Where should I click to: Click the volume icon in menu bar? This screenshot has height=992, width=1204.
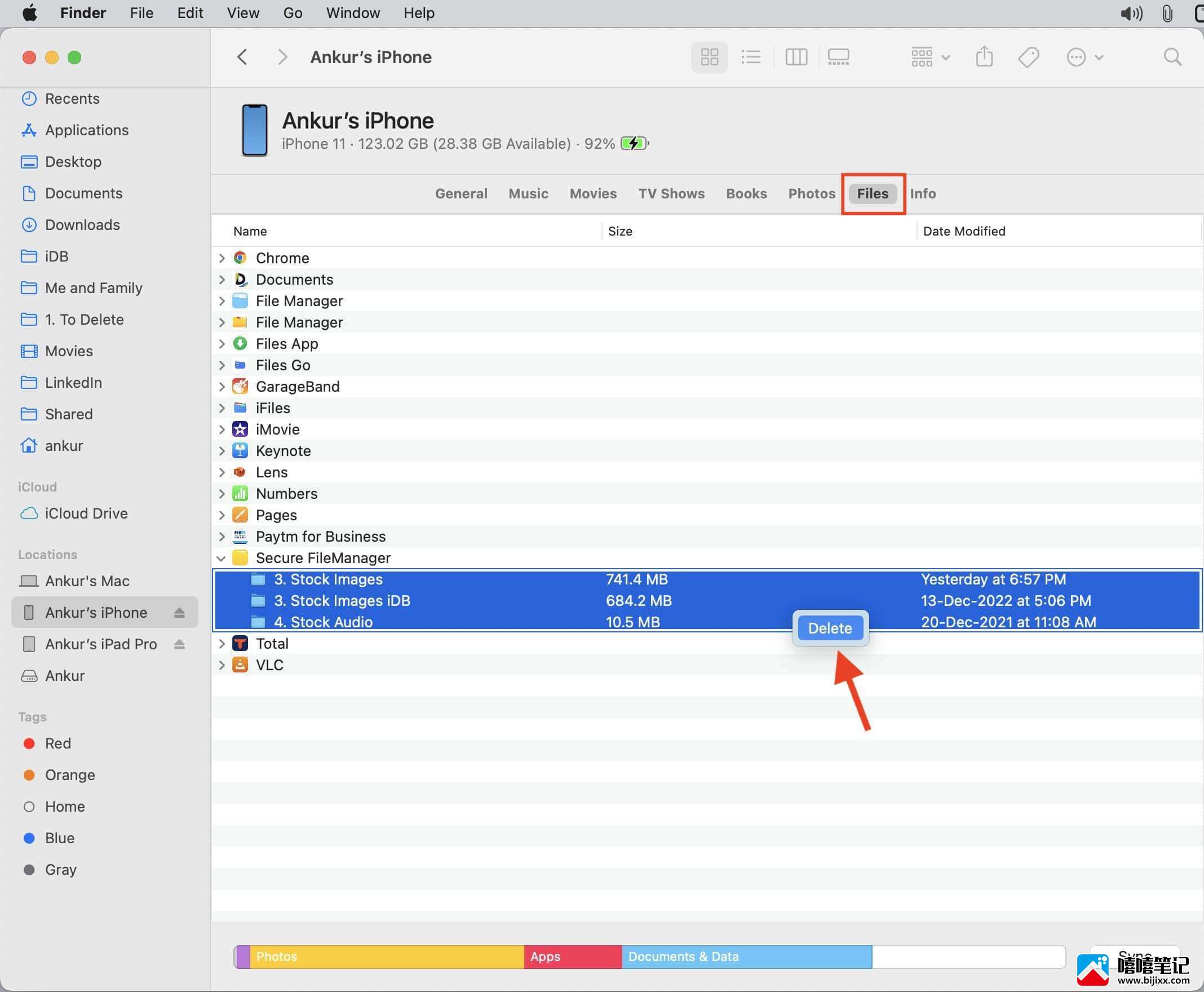(1131, 12)
